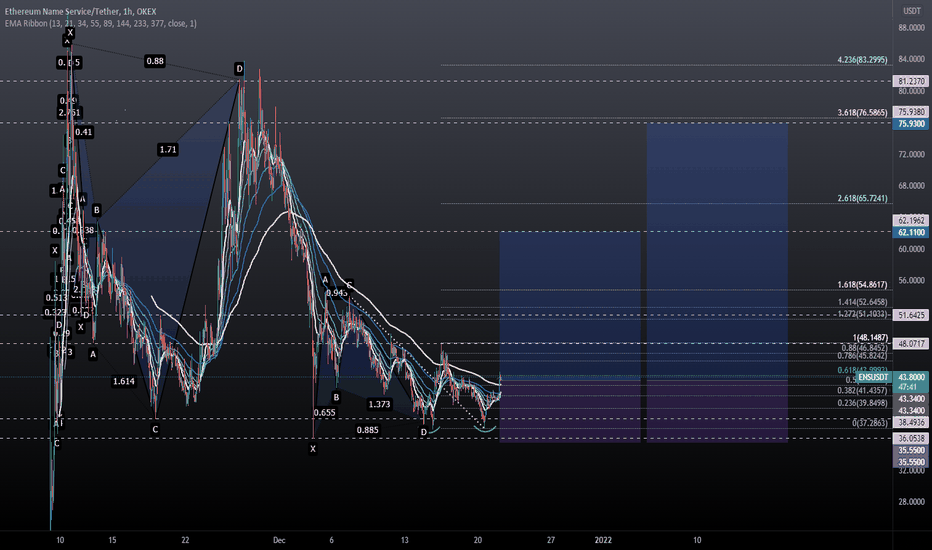Screen dimensions: 932x550
Task: Select the 1.618(54.8617) Fibonacci level label
Action: 862,285
